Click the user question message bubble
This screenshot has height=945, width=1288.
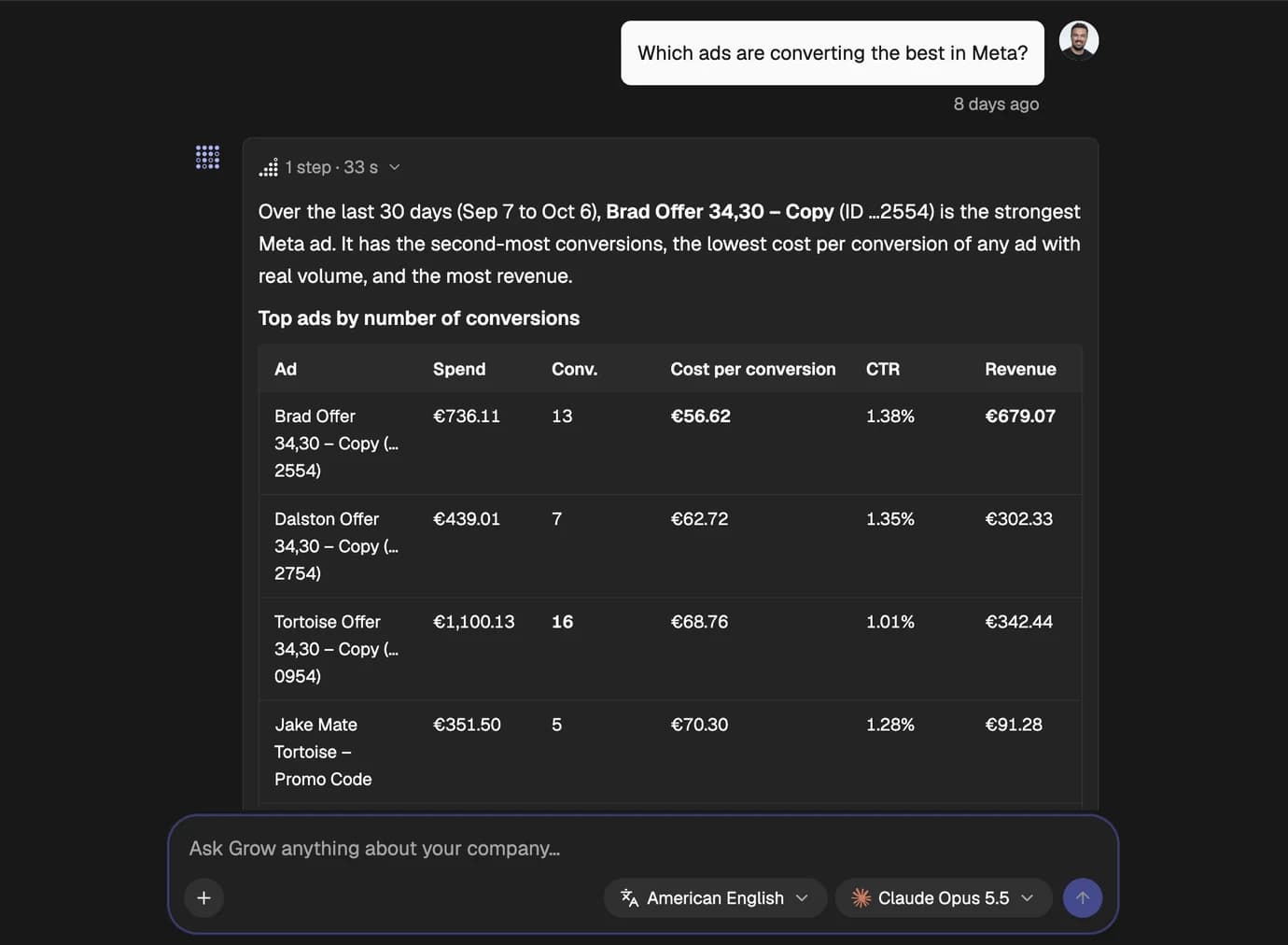pos(833,53)
